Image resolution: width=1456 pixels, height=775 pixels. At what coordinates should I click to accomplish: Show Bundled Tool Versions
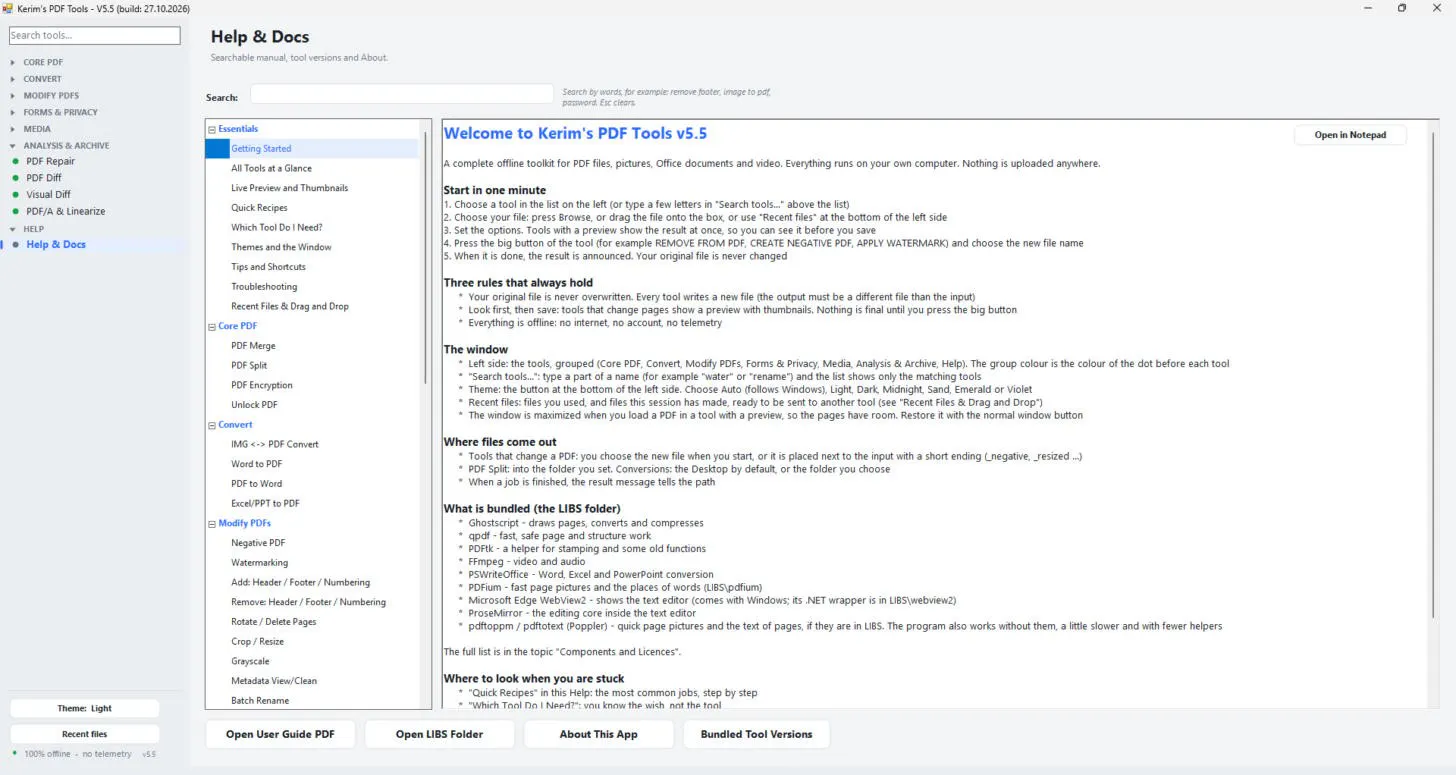point(756,734)
